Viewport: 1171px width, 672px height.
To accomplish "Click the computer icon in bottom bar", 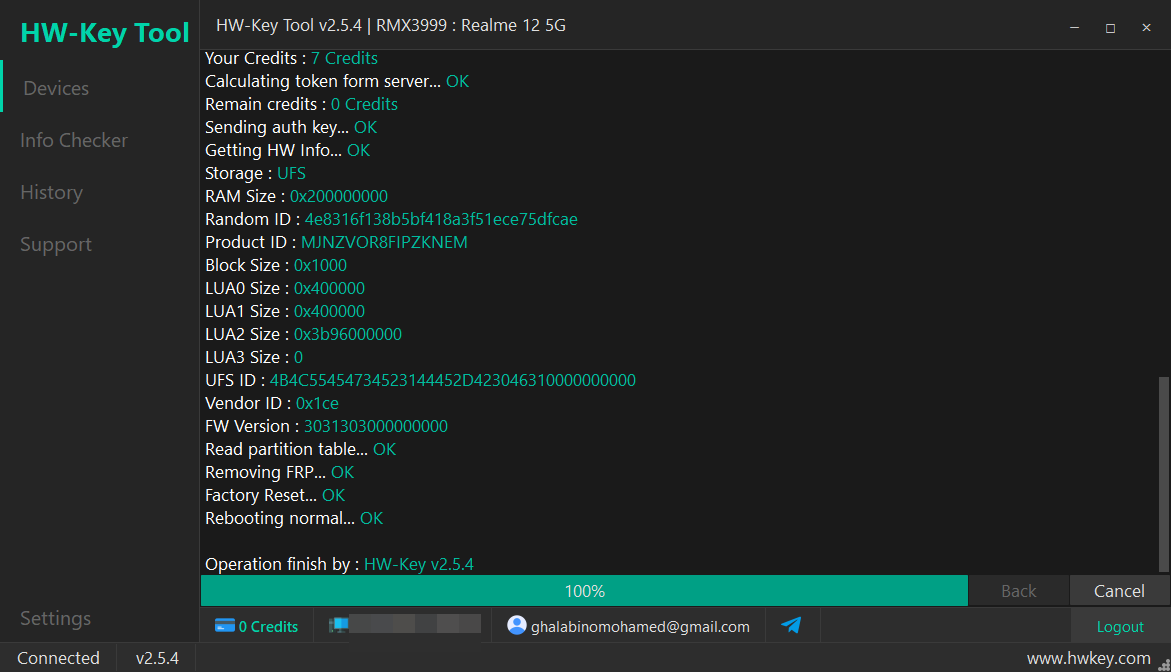I will tap(339, 626).
